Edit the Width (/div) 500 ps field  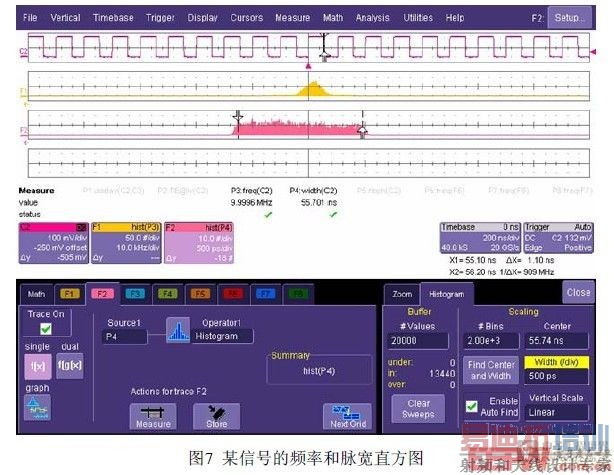pos(556,376)
